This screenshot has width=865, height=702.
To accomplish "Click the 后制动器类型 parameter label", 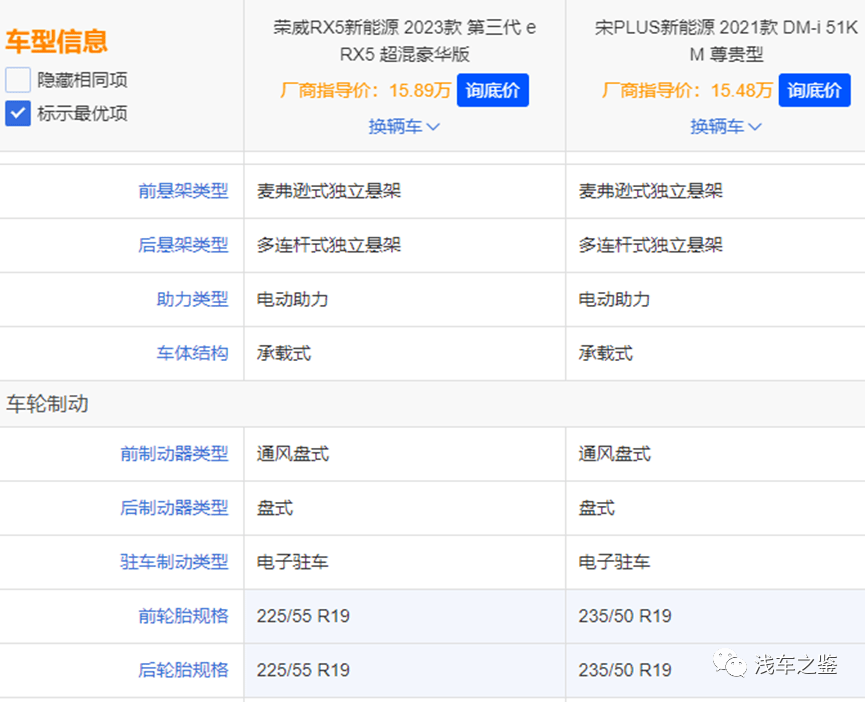I will (x=174, y=508).
